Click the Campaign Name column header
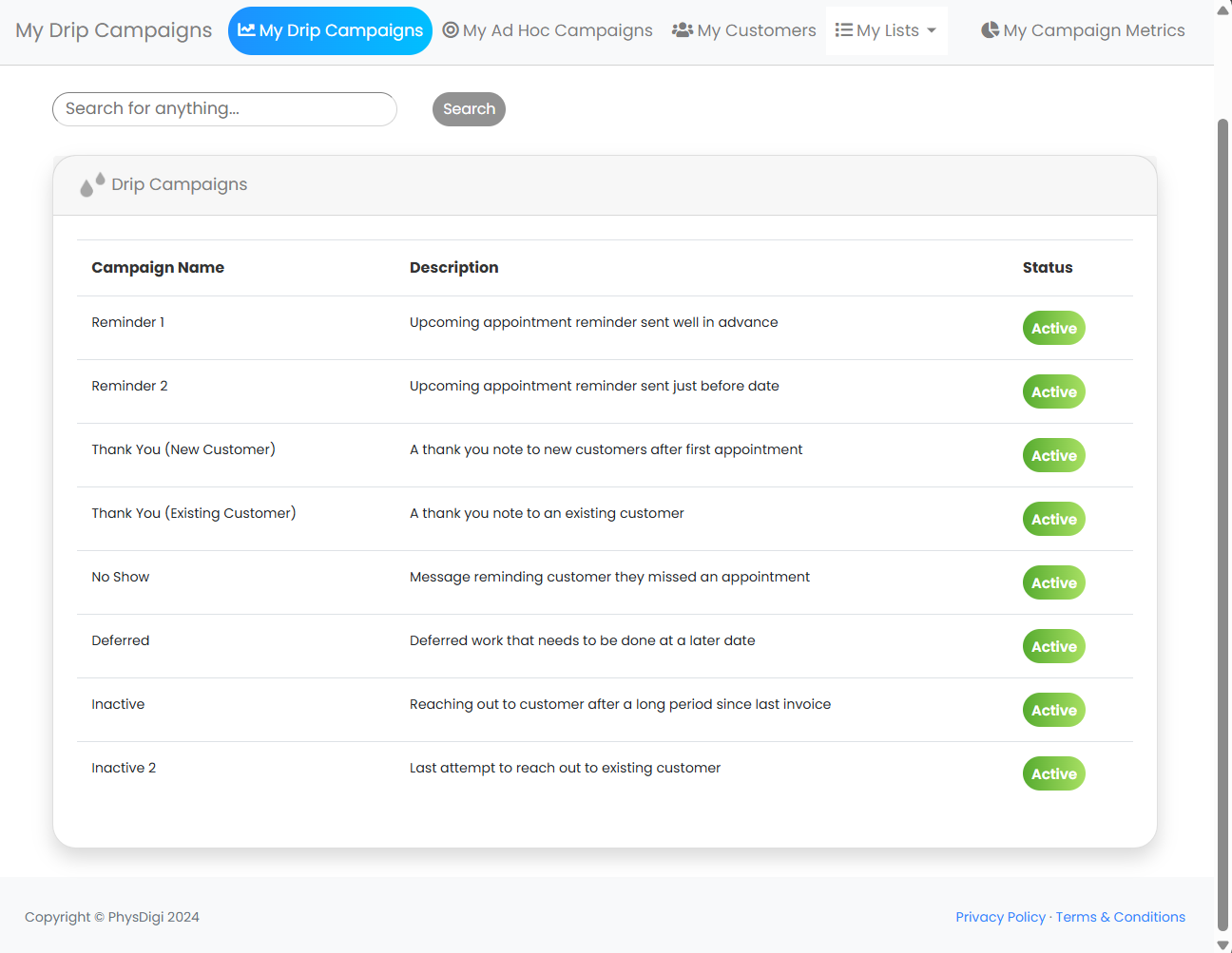Image resolution: width=1232 pixels, height=953 pixels. [158, 268]
